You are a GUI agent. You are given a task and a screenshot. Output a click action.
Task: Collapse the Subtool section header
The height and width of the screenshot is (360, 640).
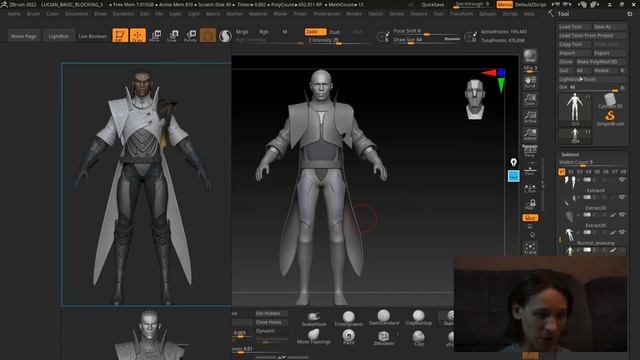(x=570, y=154)
